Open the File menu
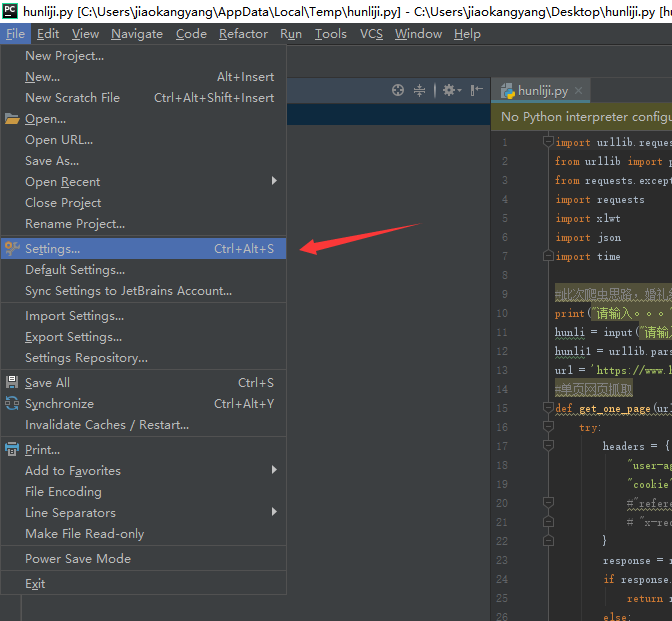Screen dimensions: 672x621 15,34
